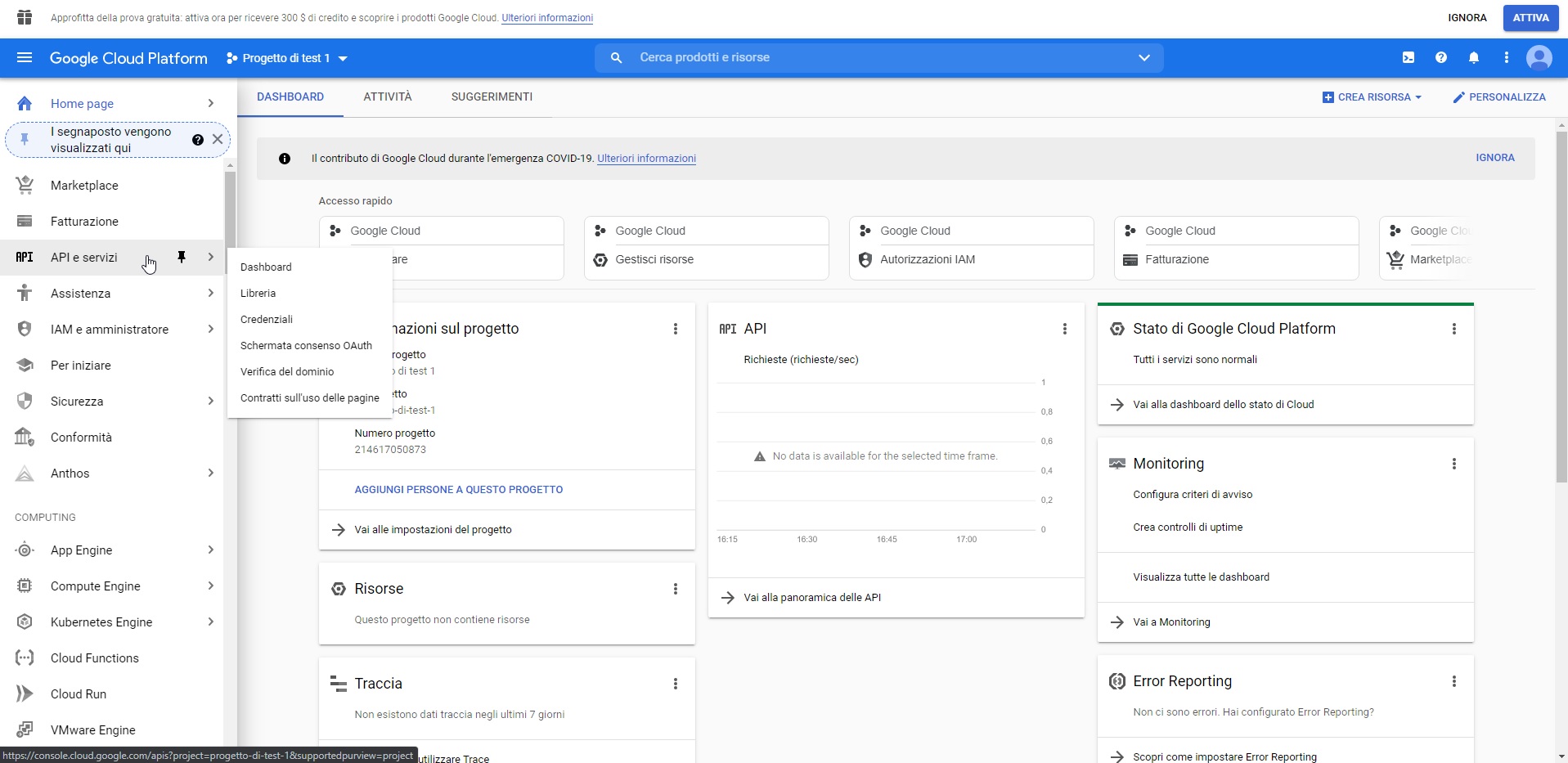The image size is (1568, 763).
Task: Select Verifica del dominio submenu item
Action: point(310,371)
